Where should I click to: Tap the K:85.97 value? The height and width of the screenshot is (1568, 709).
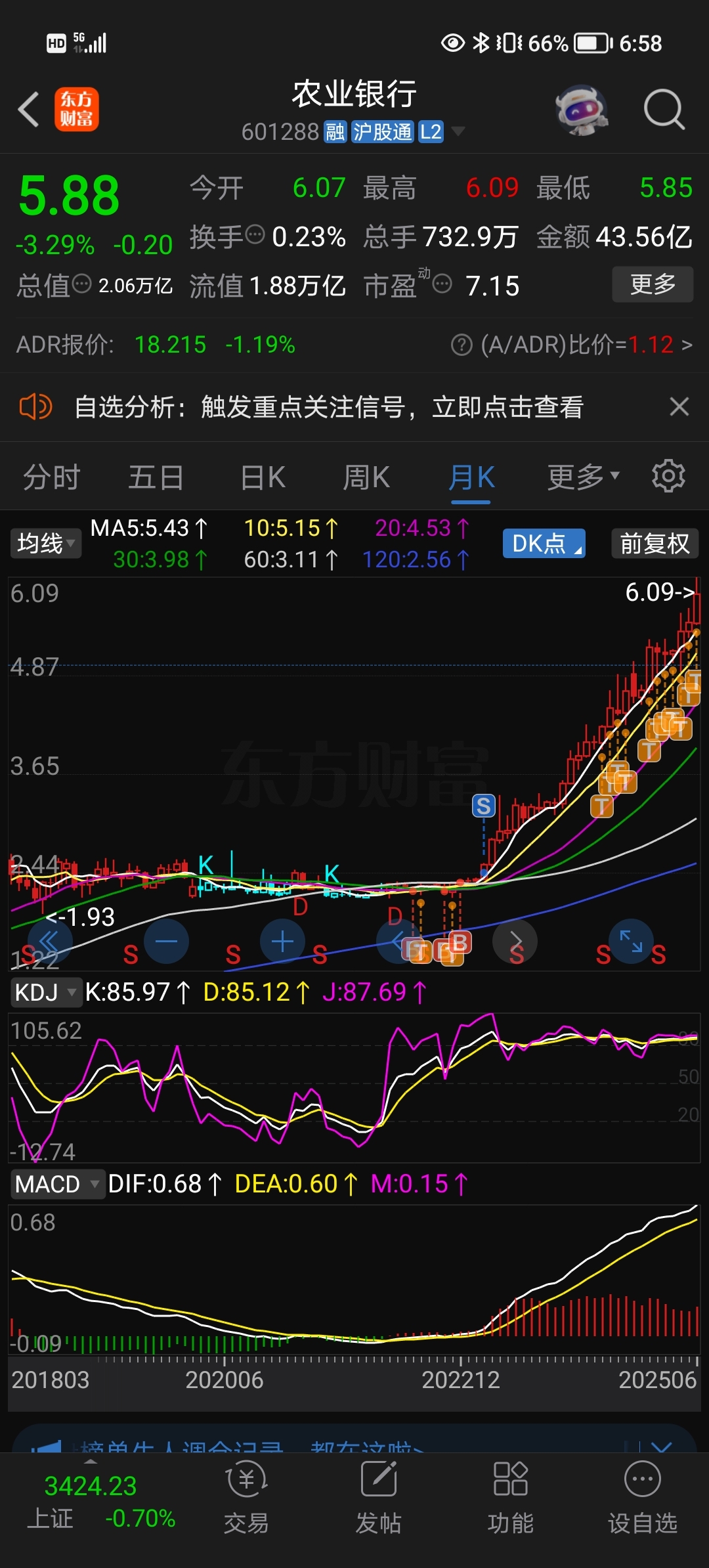[x=138, y=992]
